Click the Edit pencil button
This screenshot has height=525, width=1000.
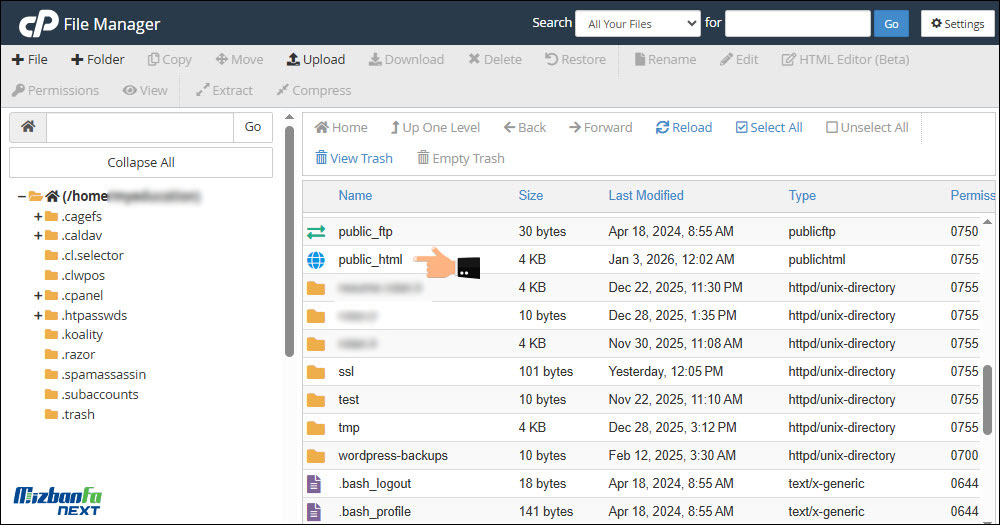click(739, 59)
